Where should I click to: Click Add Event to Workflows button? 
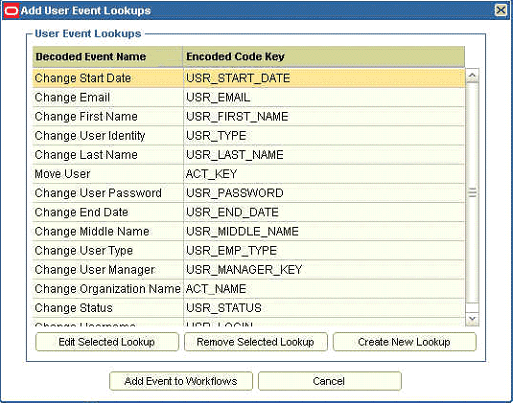coord(181,381)
